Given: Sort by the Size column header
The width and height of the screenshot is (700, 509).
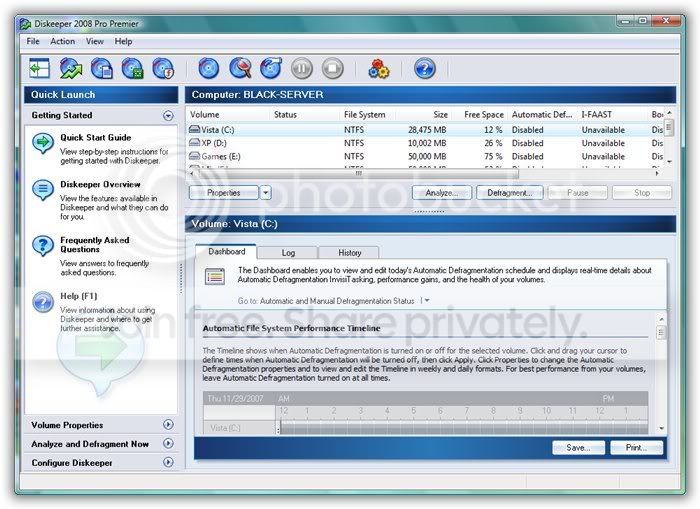Looking at the screenshot, I should 424,115.
